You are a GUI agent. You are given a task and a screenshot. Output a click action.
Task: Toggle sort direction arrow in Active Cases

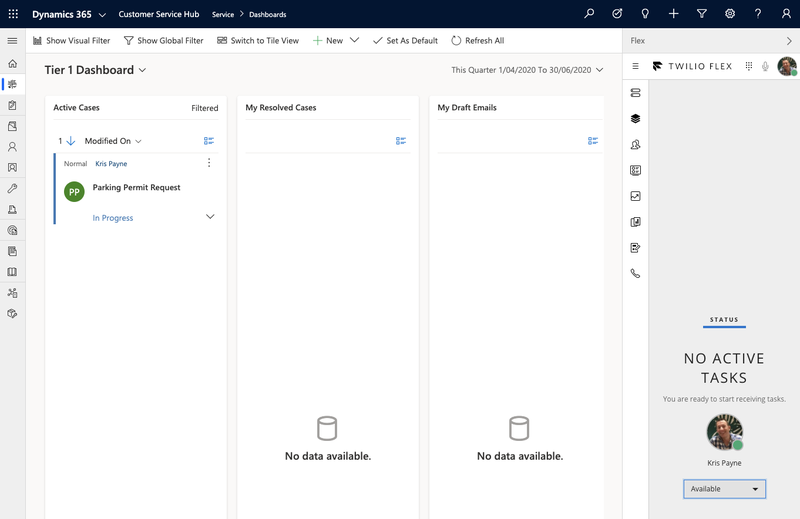tap(70, 141)
